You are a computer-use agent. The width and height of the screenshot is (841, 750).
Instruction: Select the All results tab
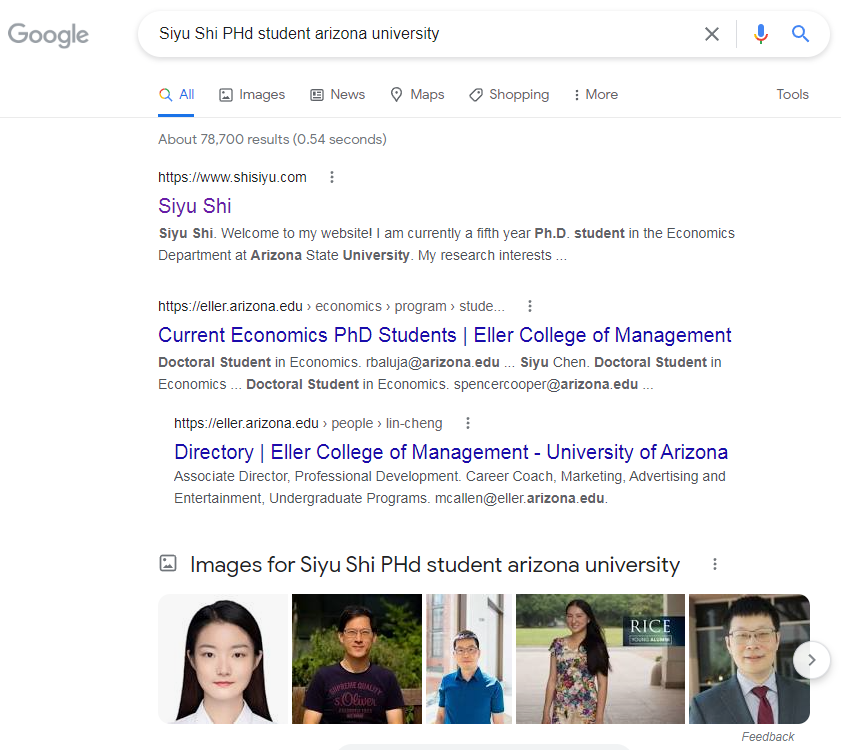(x=176, y=94)
